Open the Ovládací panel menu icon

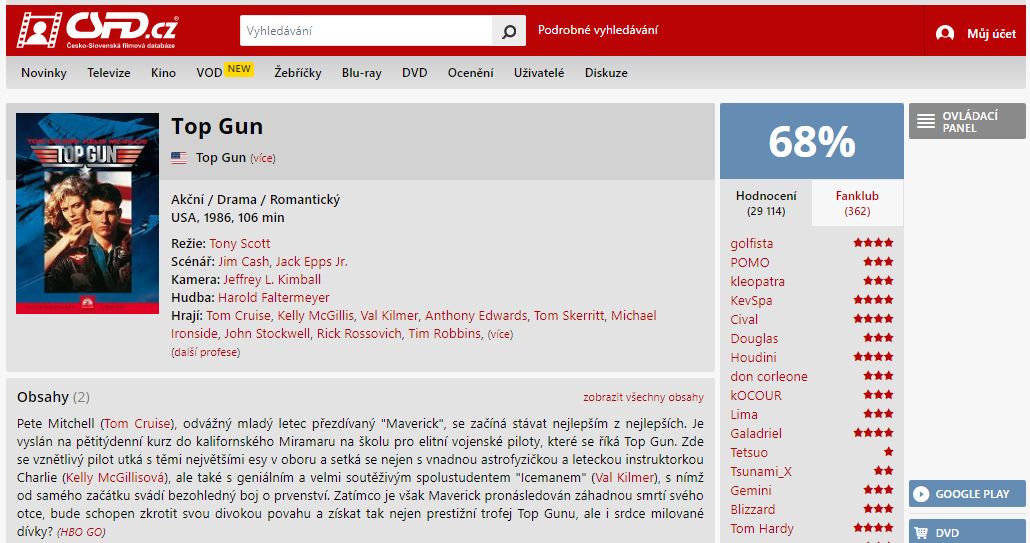pos(926,121)
